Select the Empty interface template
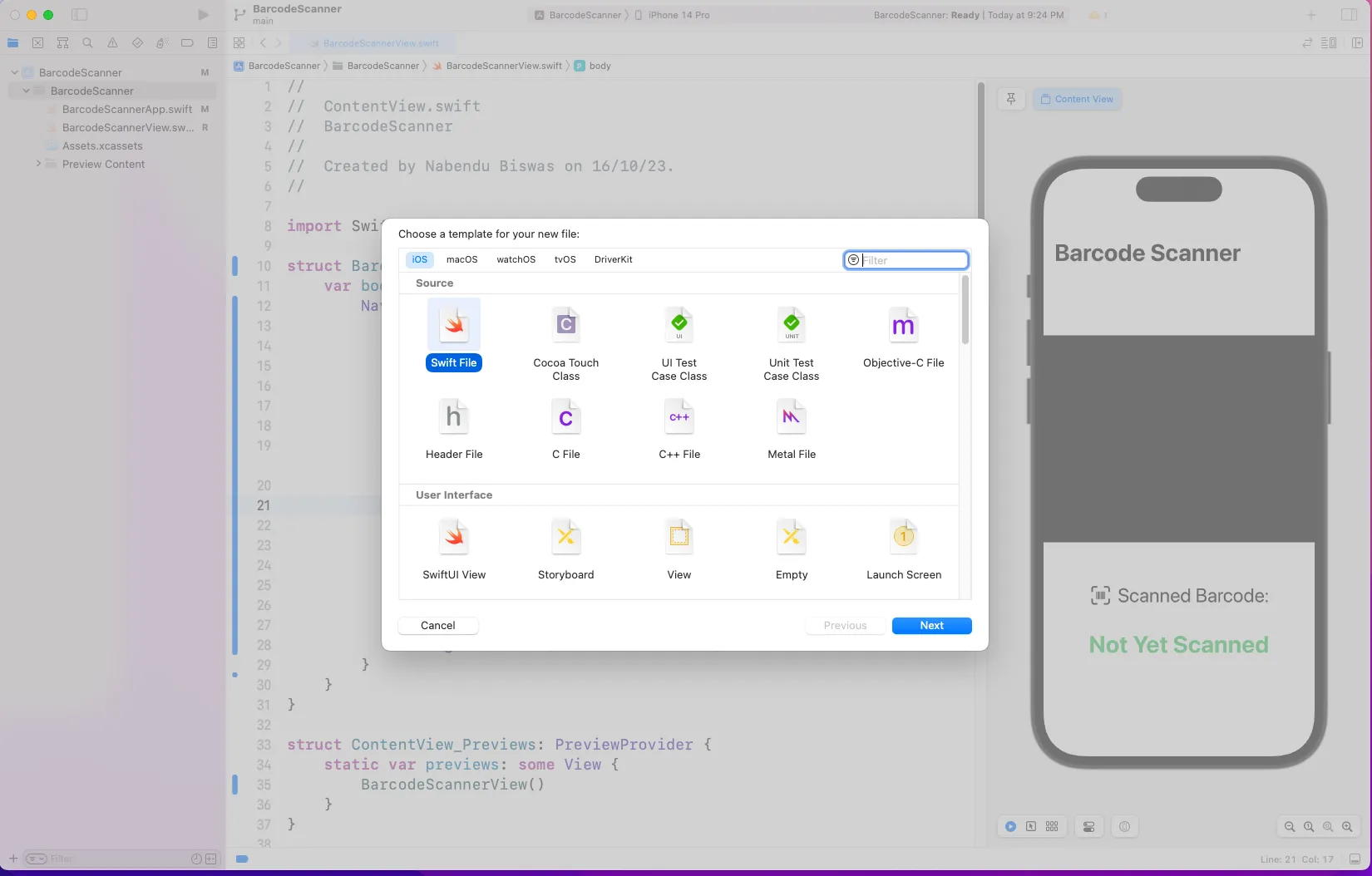Viewport: 1372px width, 876px height. pyautogui.click(x=792, y=549)
